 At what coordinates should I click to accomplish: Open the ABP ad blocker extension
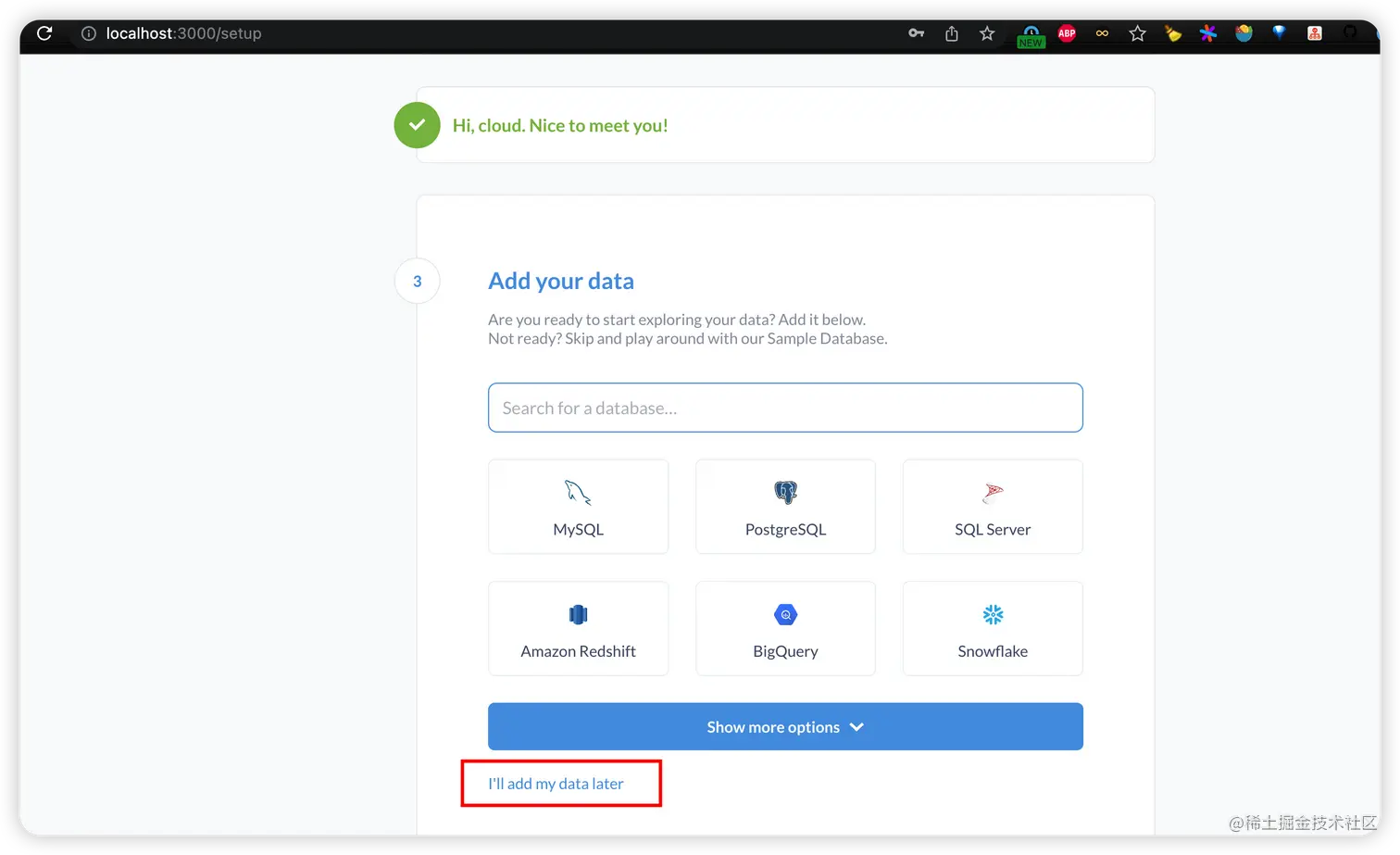(x=1067, y=33)
